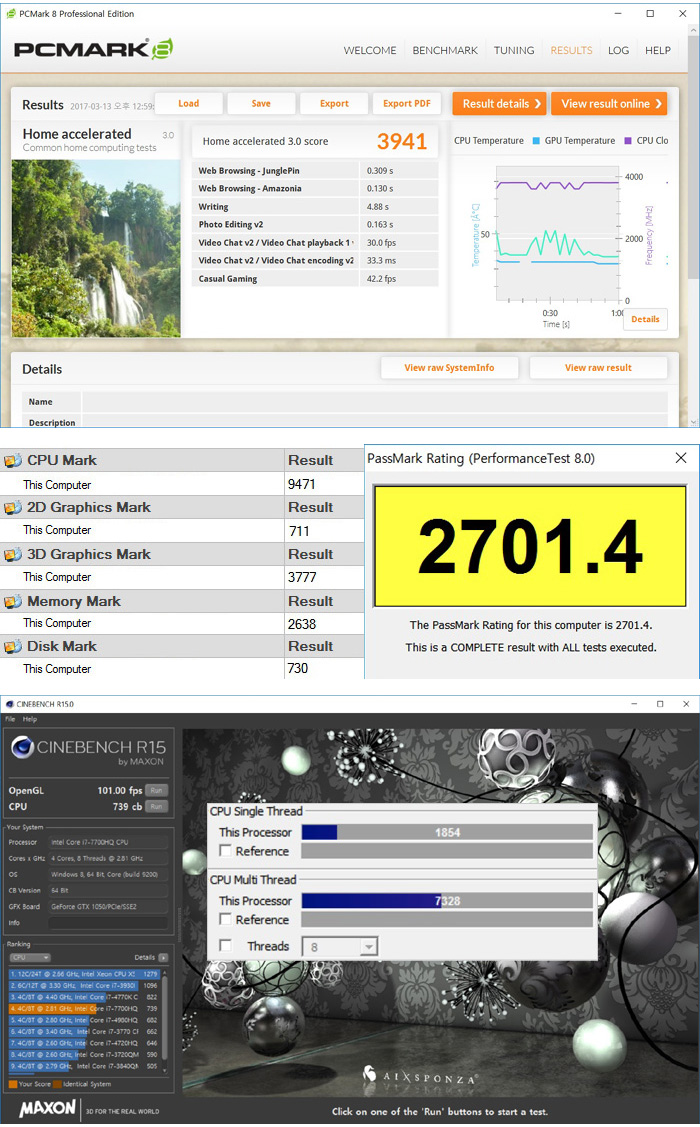
Task: Open Result details in PCMark
Action: [x=499, y=104]
